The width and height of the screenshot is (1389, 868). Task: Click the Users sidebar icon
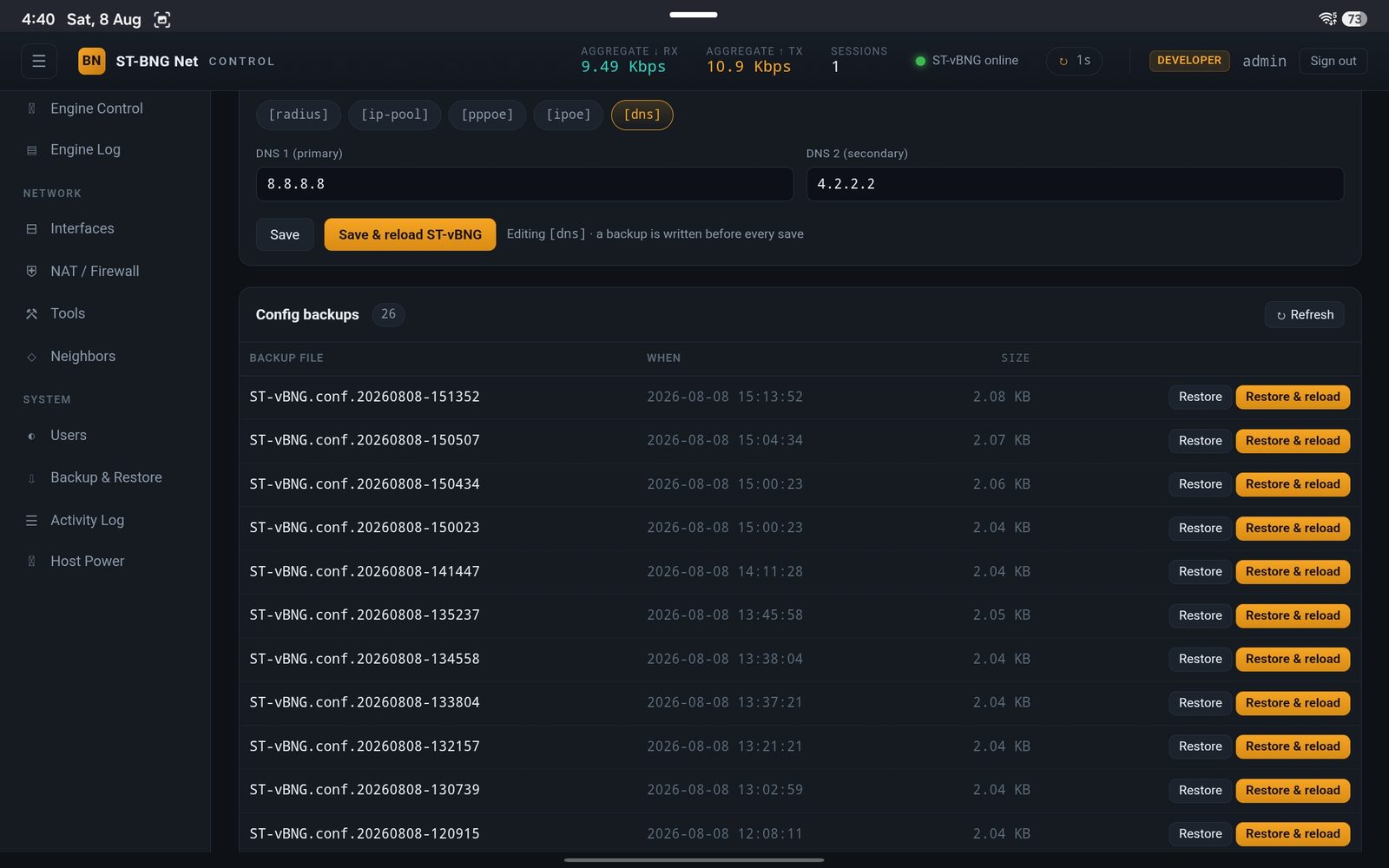click(31, 436)
